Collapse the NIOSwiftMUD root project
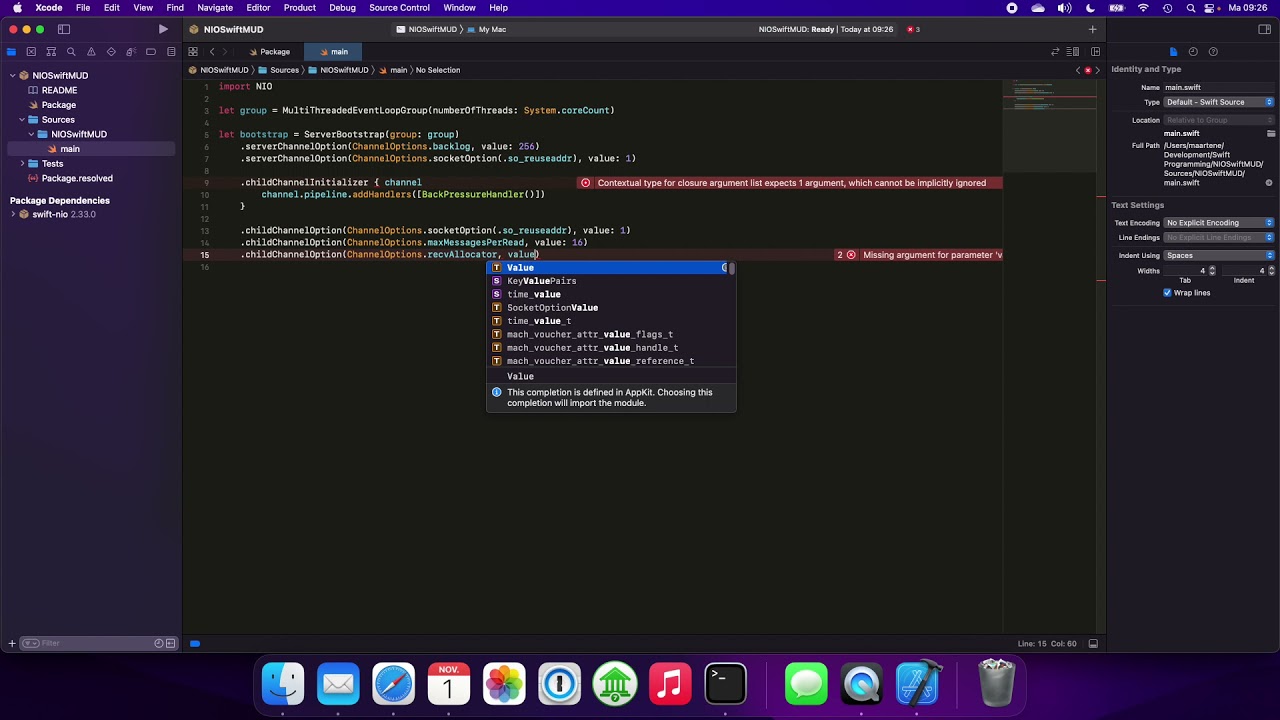This screenshot has height=720, width=1280. point(12,76)
